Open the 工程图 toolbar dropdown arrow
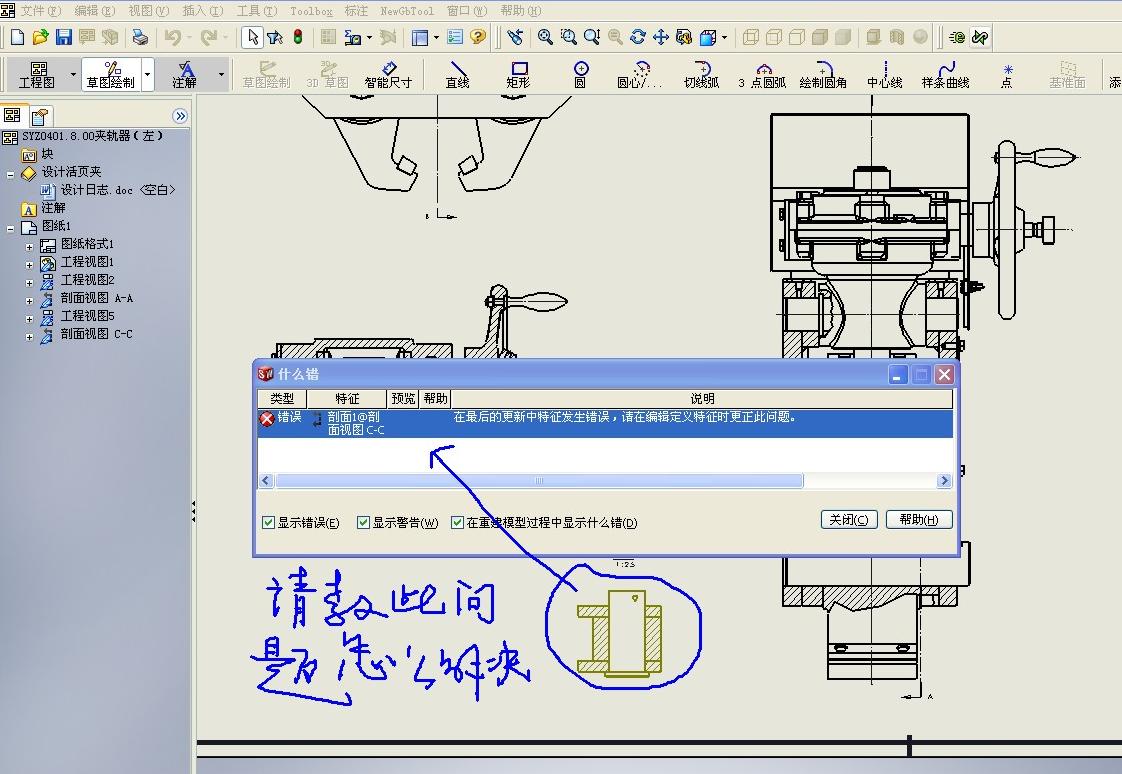This screenshot has height=774, width=1122. pyautogui.click(x=73, y=74)
